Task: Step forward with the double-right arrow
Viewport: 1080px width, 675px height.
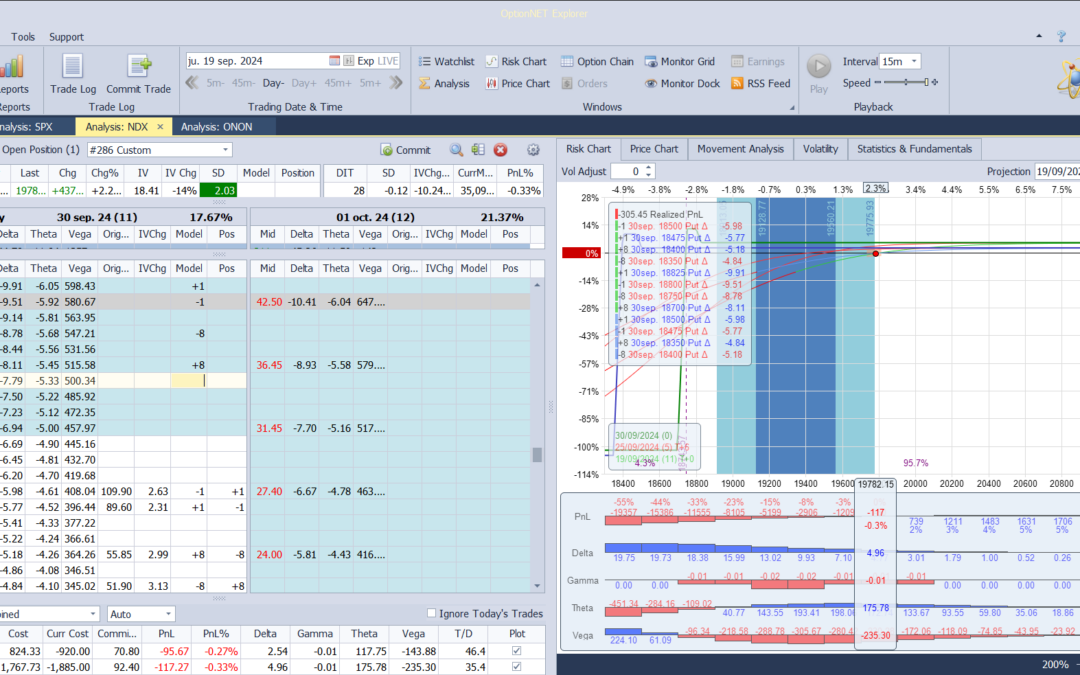Action: click(395, 83)
